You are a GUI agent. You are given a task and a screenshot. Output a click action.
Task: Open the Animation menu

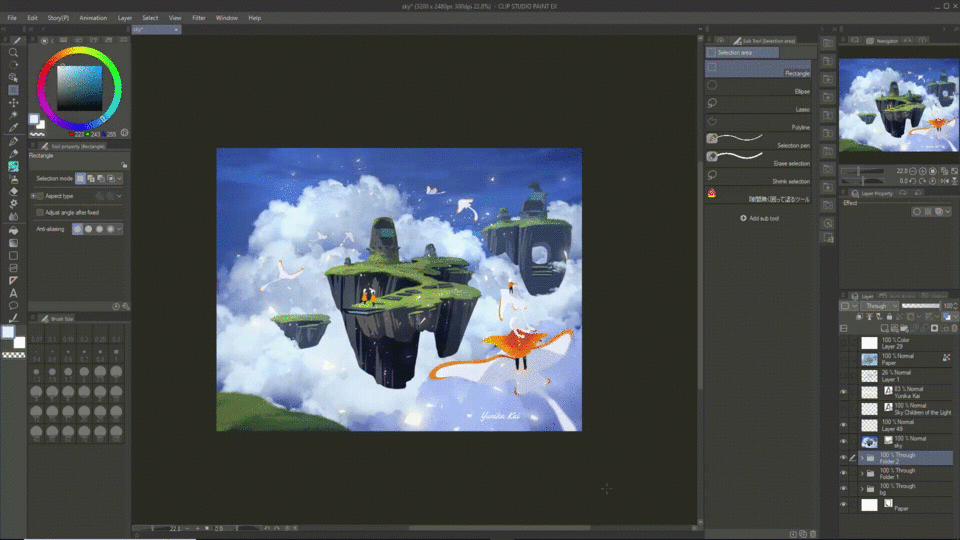click(93, 18)
